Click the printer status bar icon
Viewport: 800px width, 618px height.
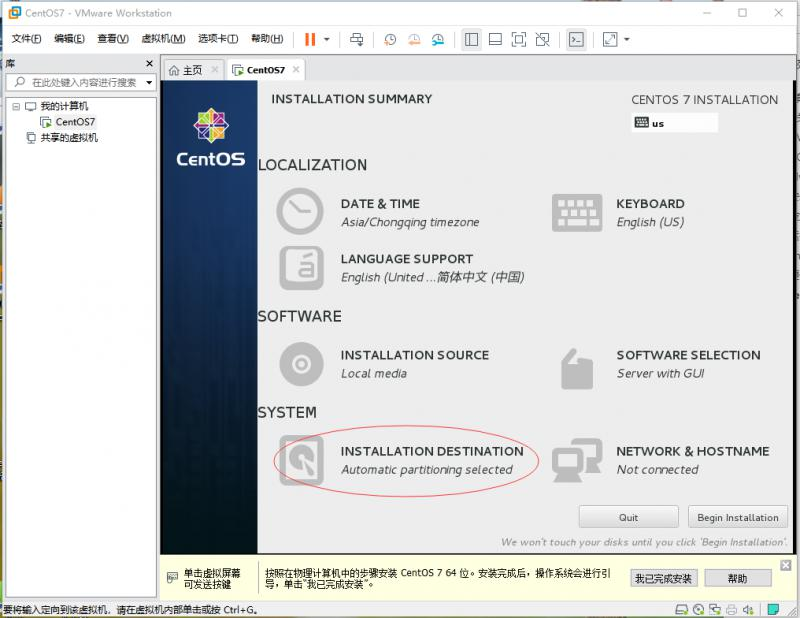tap(732, 609)
